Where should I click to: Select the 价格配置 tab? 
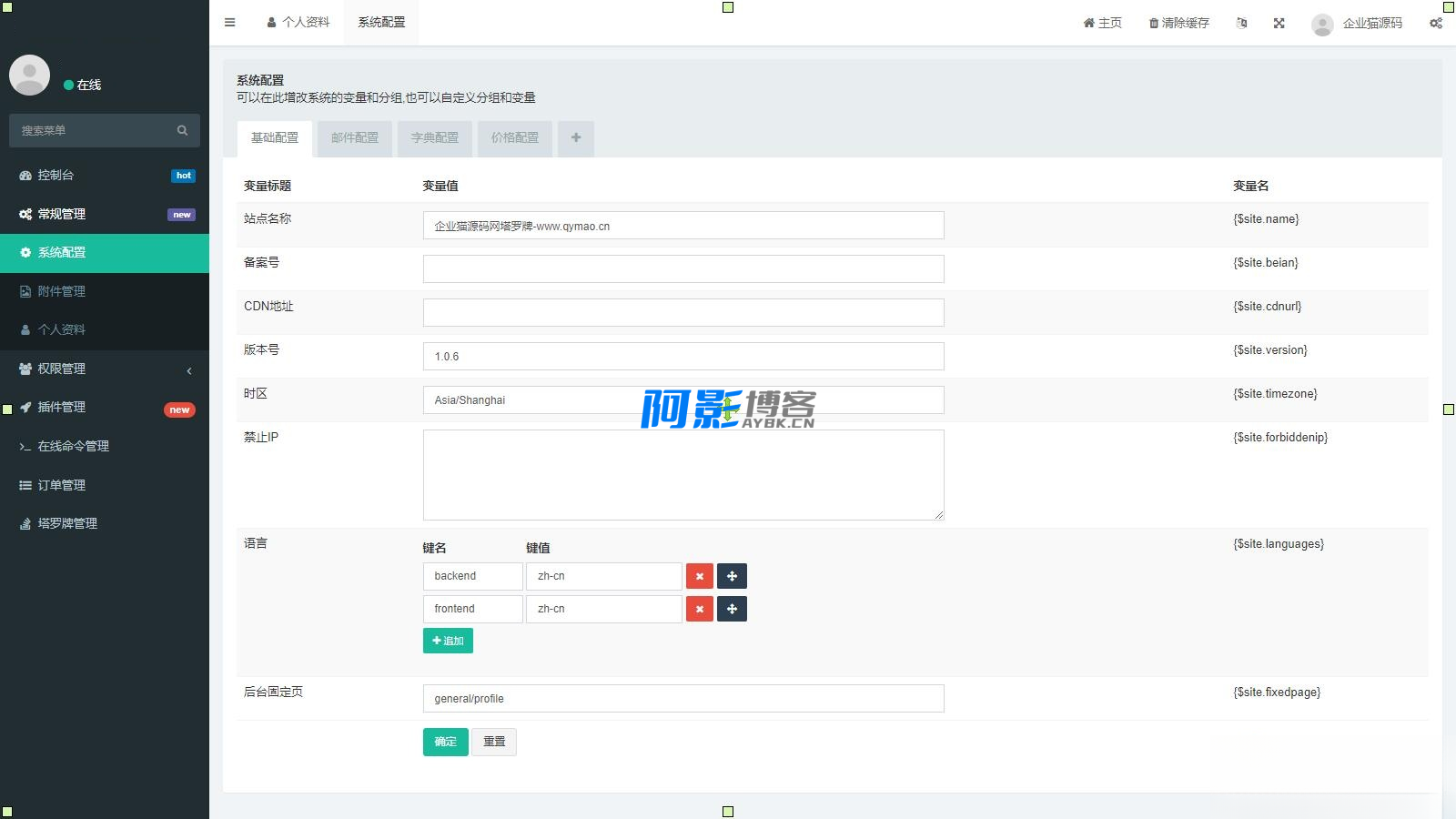click(x=515, y=138)
